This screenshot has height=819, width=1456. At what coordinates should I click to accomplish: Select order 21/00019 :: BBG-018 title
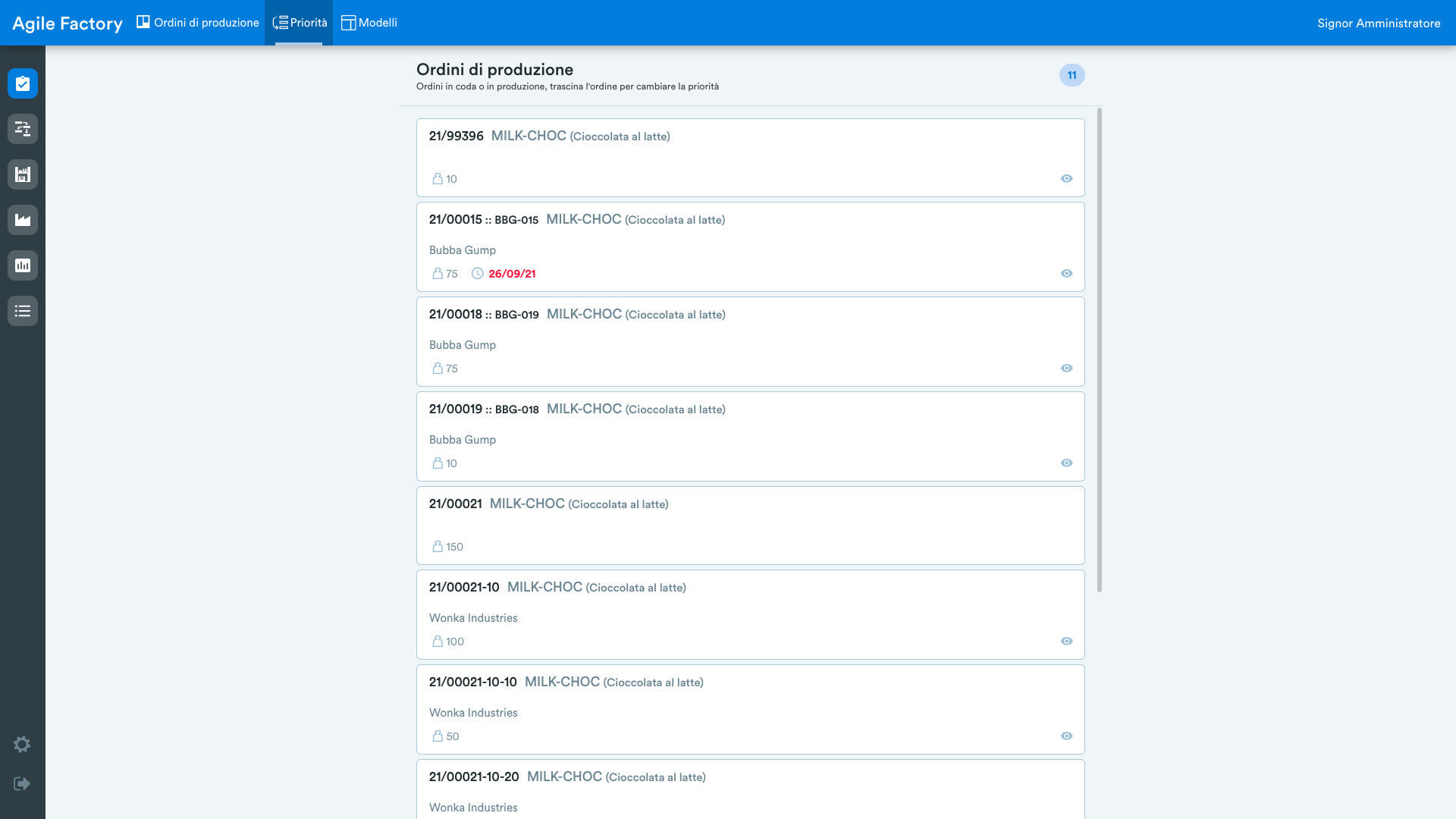coord(484,409)
